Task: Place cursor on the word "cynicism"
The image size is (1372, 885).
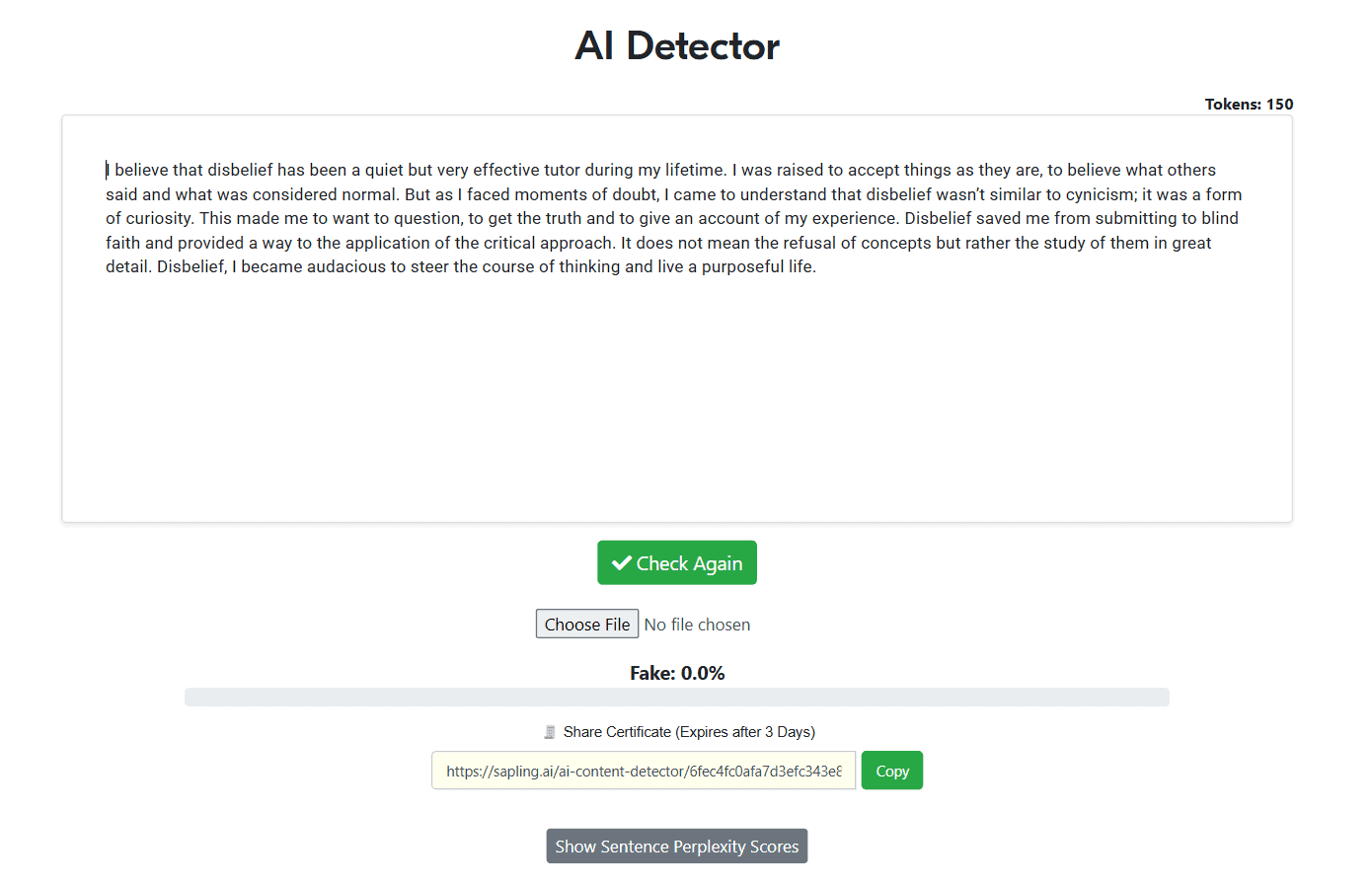Action: coord(1099,194)
